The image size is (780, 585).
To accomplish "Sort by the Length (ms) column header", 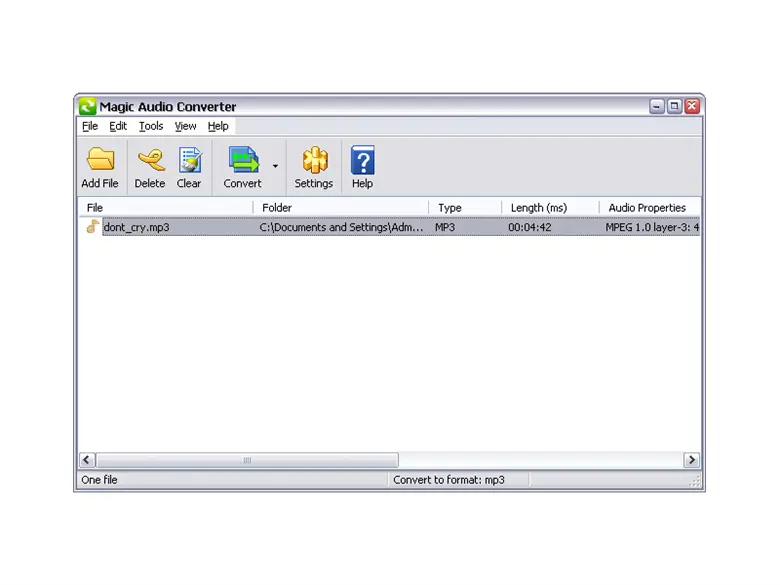I will (x=550, y=207).
